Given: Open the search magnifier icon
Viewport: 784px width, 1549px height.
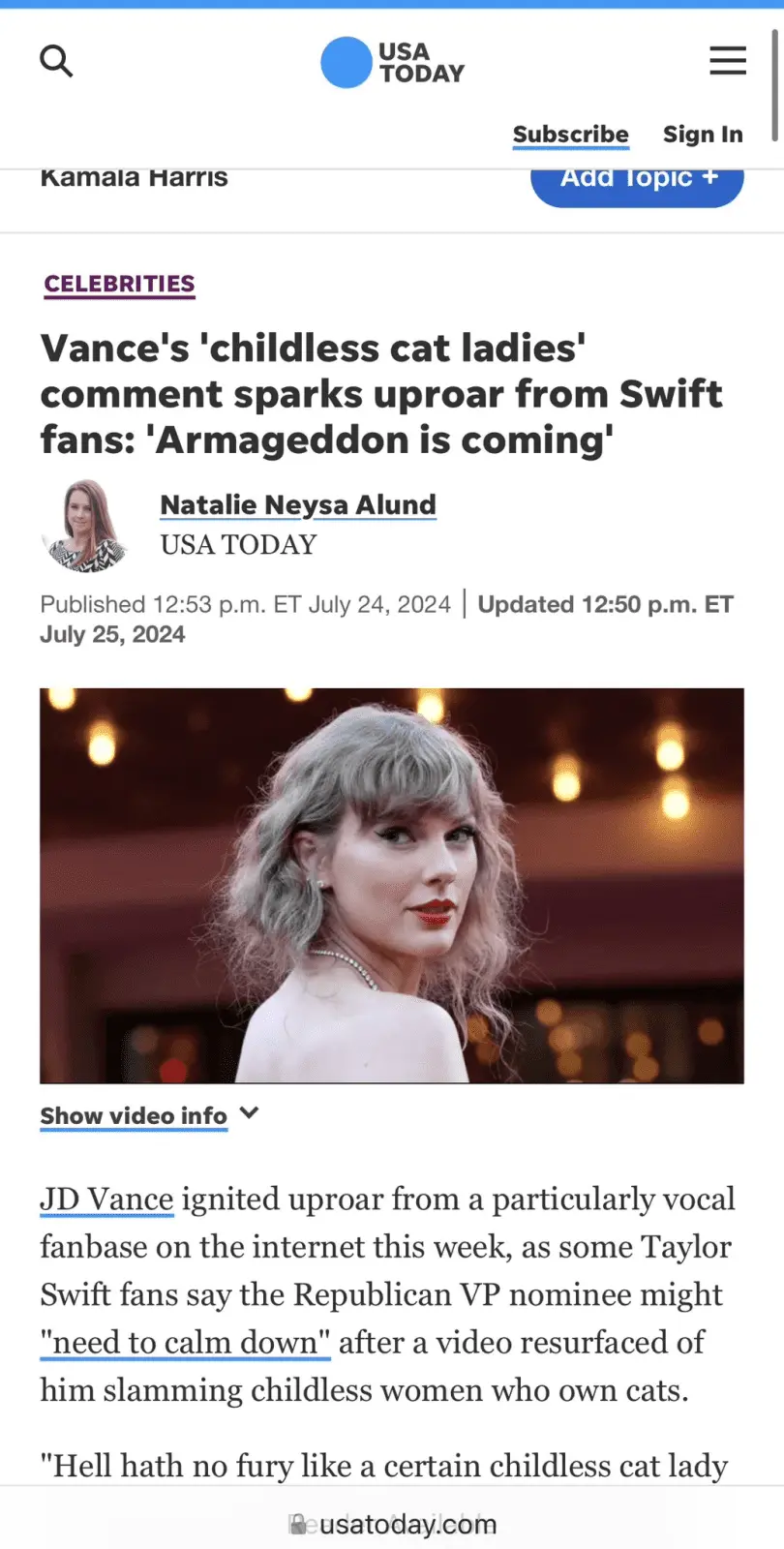Looking at the screenshot, I should [x=56, y=61].
